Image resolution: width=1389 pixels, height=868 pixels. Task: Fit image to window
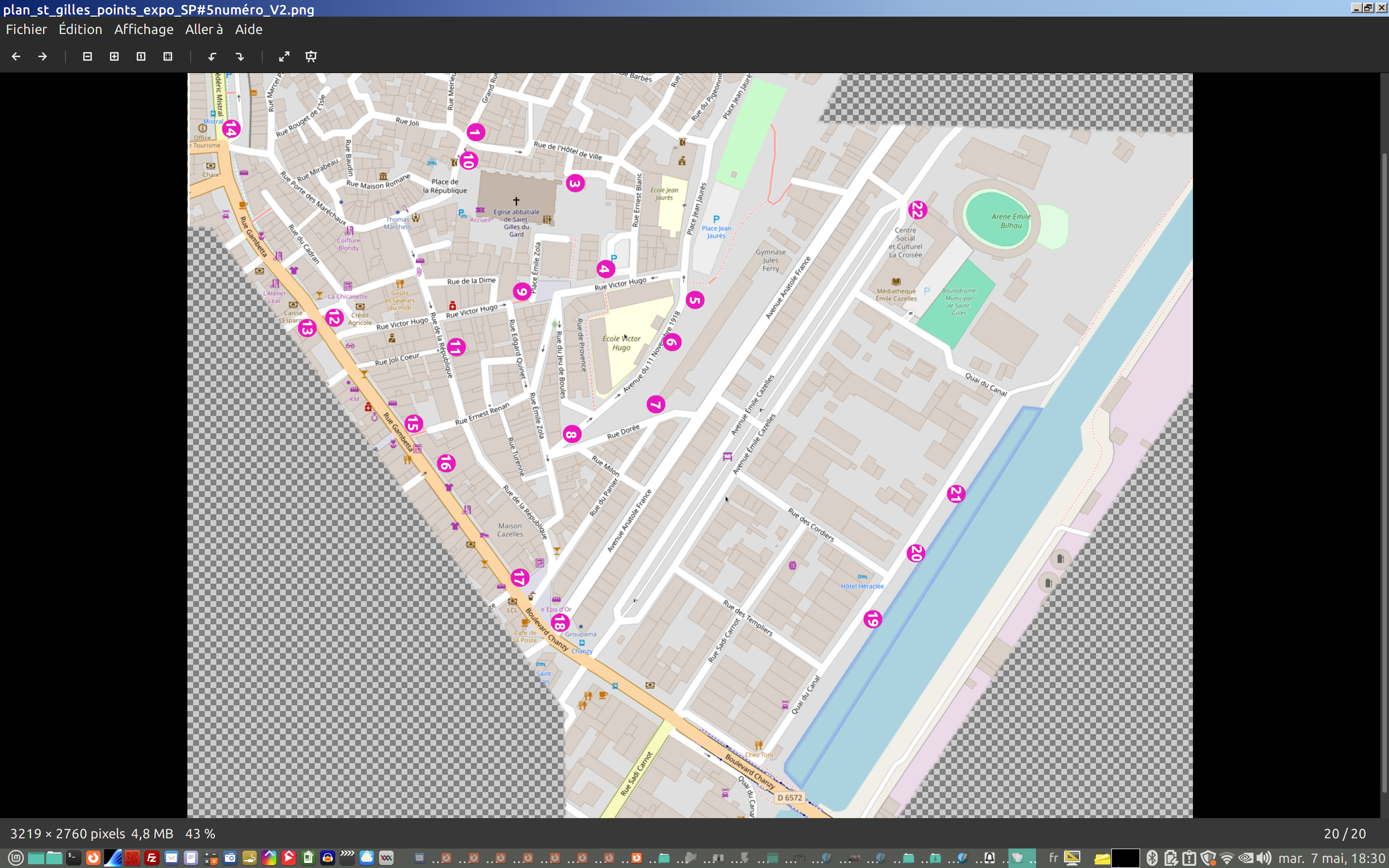[167, 56]
